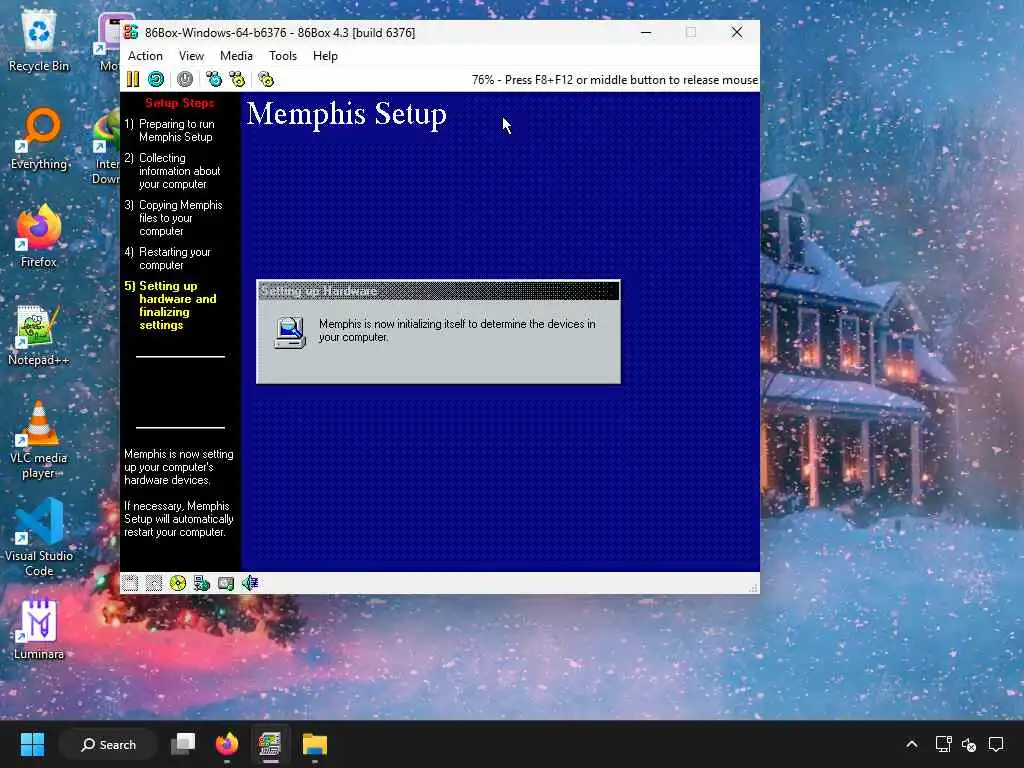Image resolution: width=1024 pixels, height=768 pixels.
Task: Click the mouse release hint status text
Action: click(615, 80)
